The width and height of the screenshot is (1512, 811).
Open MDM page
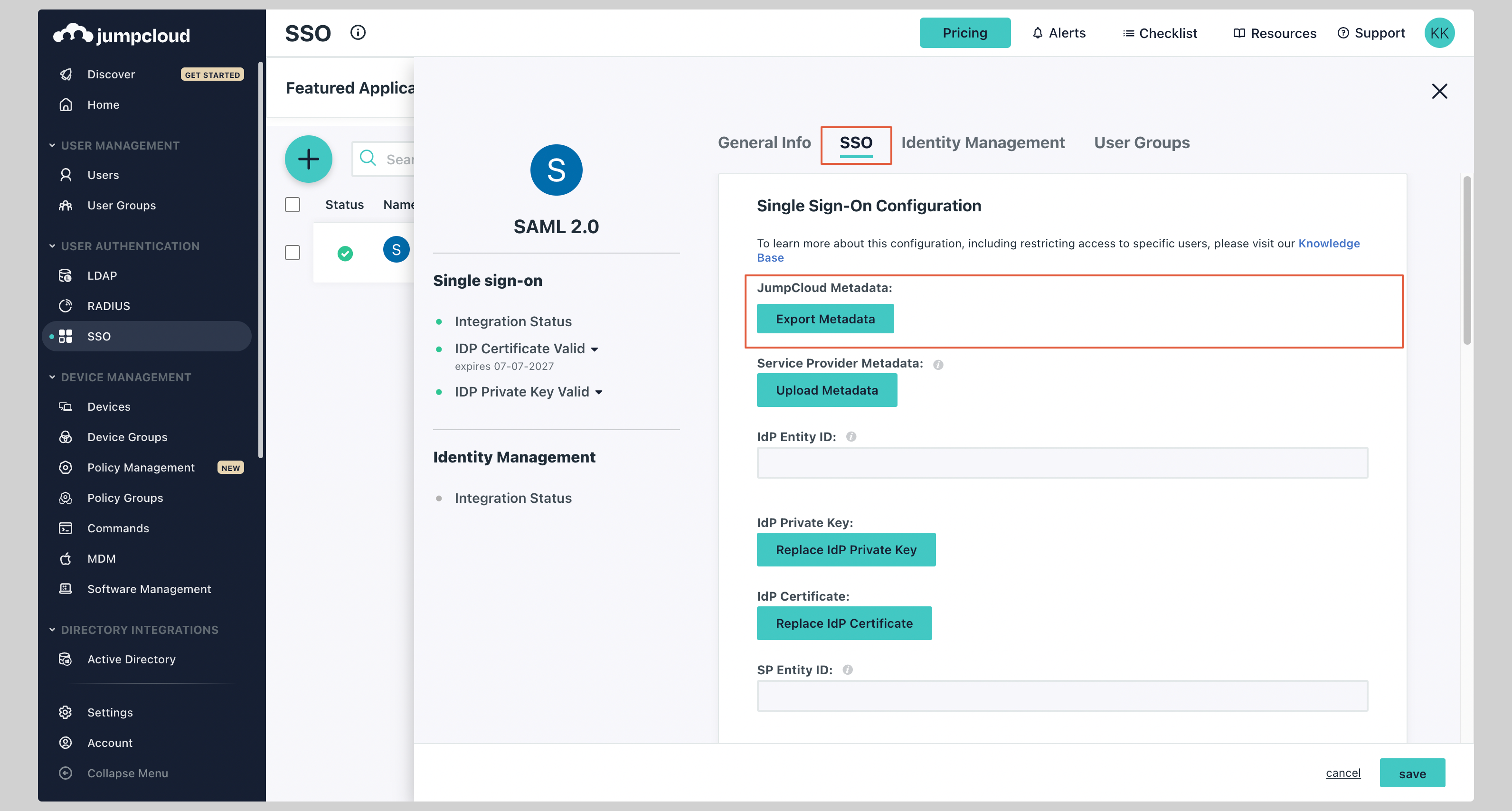[102, 559]
